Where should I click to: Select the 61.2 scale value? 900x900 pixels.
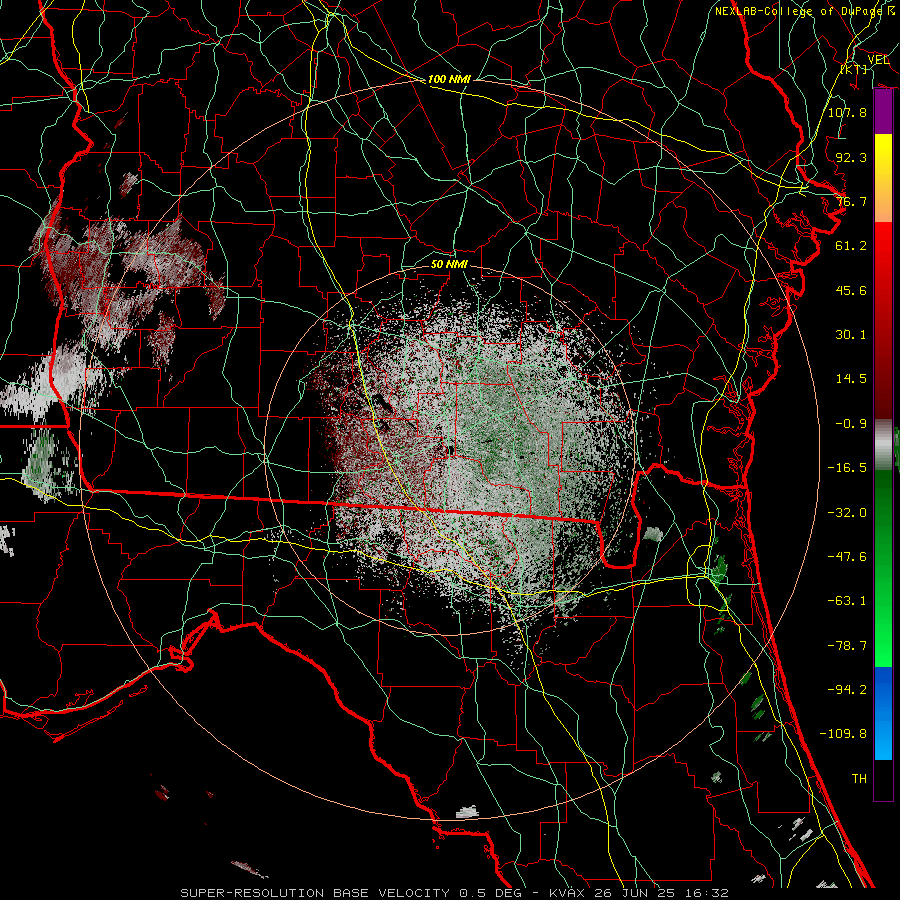click(851, 246)
